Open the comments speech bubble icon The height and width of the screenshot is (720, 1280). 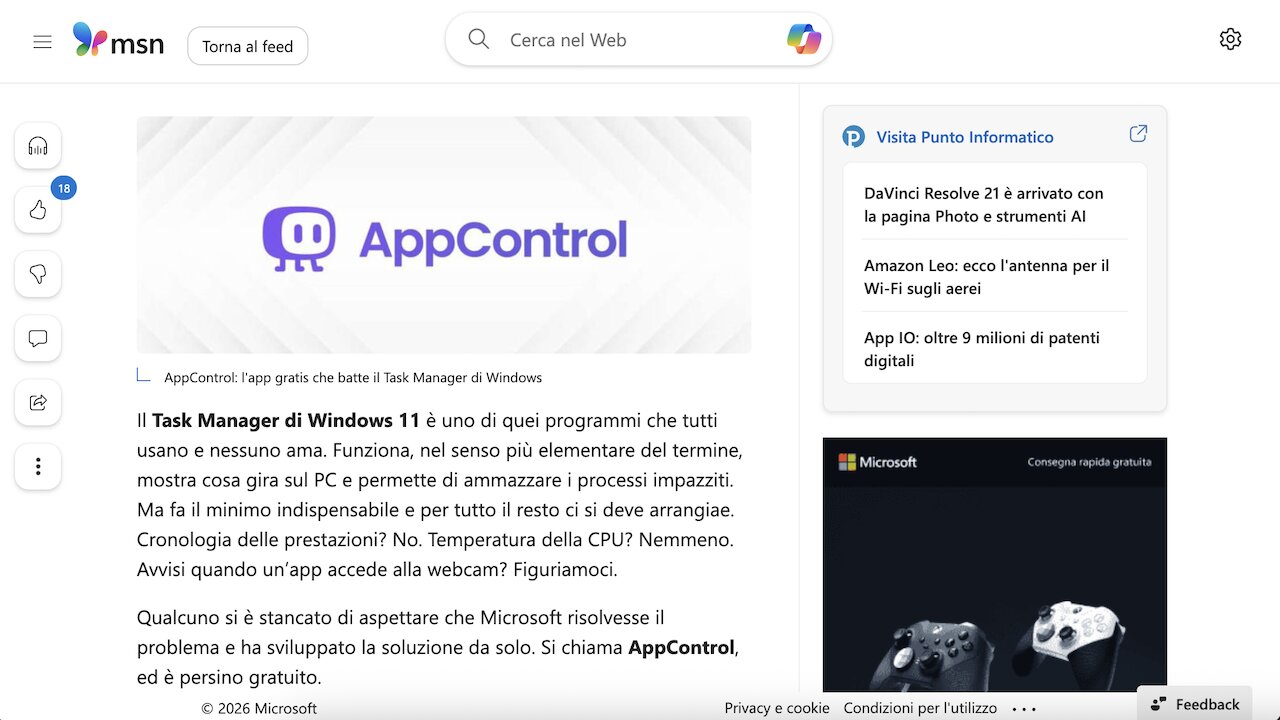[x=38, y=338]
